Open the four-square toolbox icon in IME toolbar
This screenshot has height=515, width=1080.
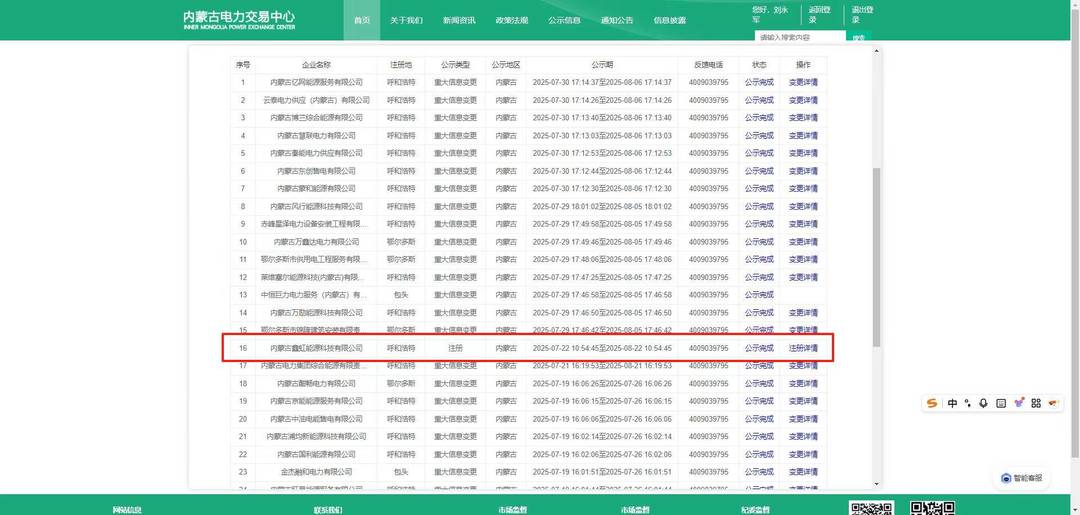click(1036, 403)
